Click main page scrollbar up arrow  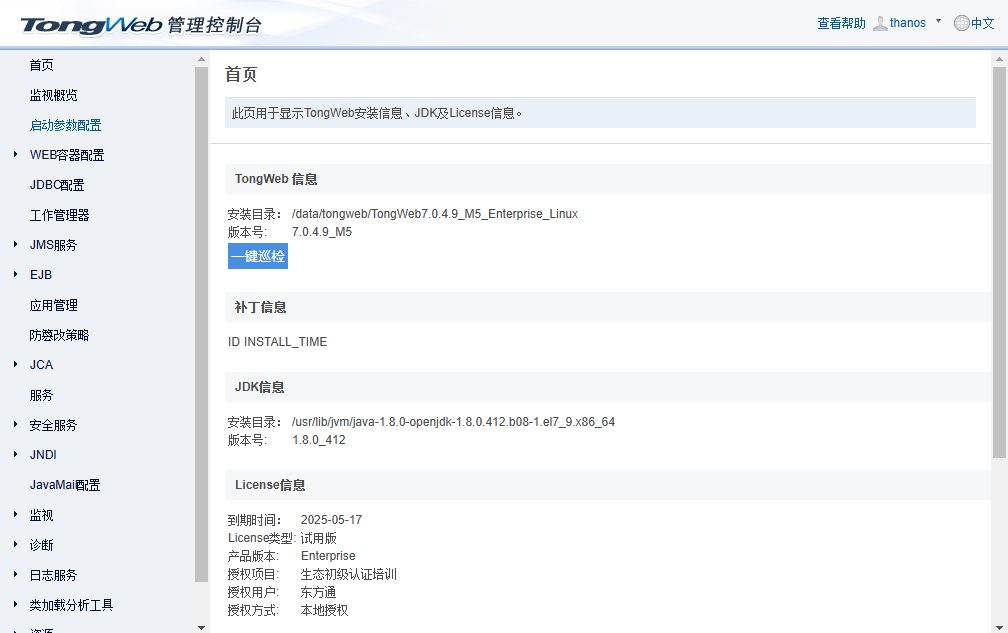999,58
